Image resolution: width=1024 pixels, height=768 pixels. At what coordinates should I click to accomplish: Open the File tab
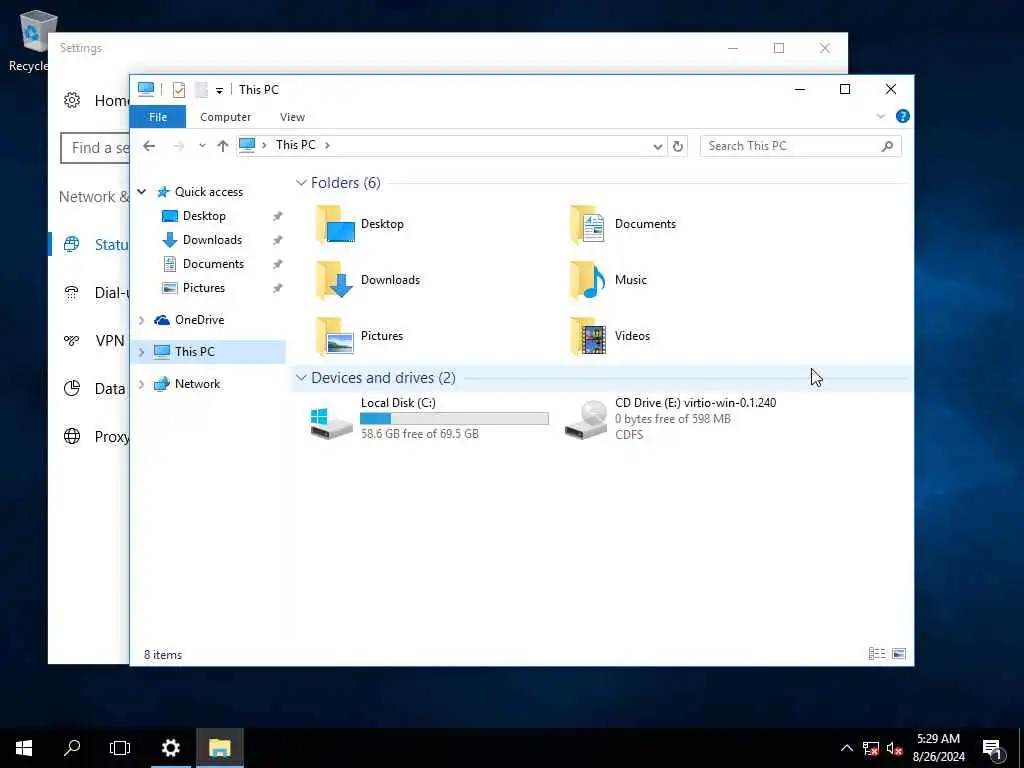[158, 117]
